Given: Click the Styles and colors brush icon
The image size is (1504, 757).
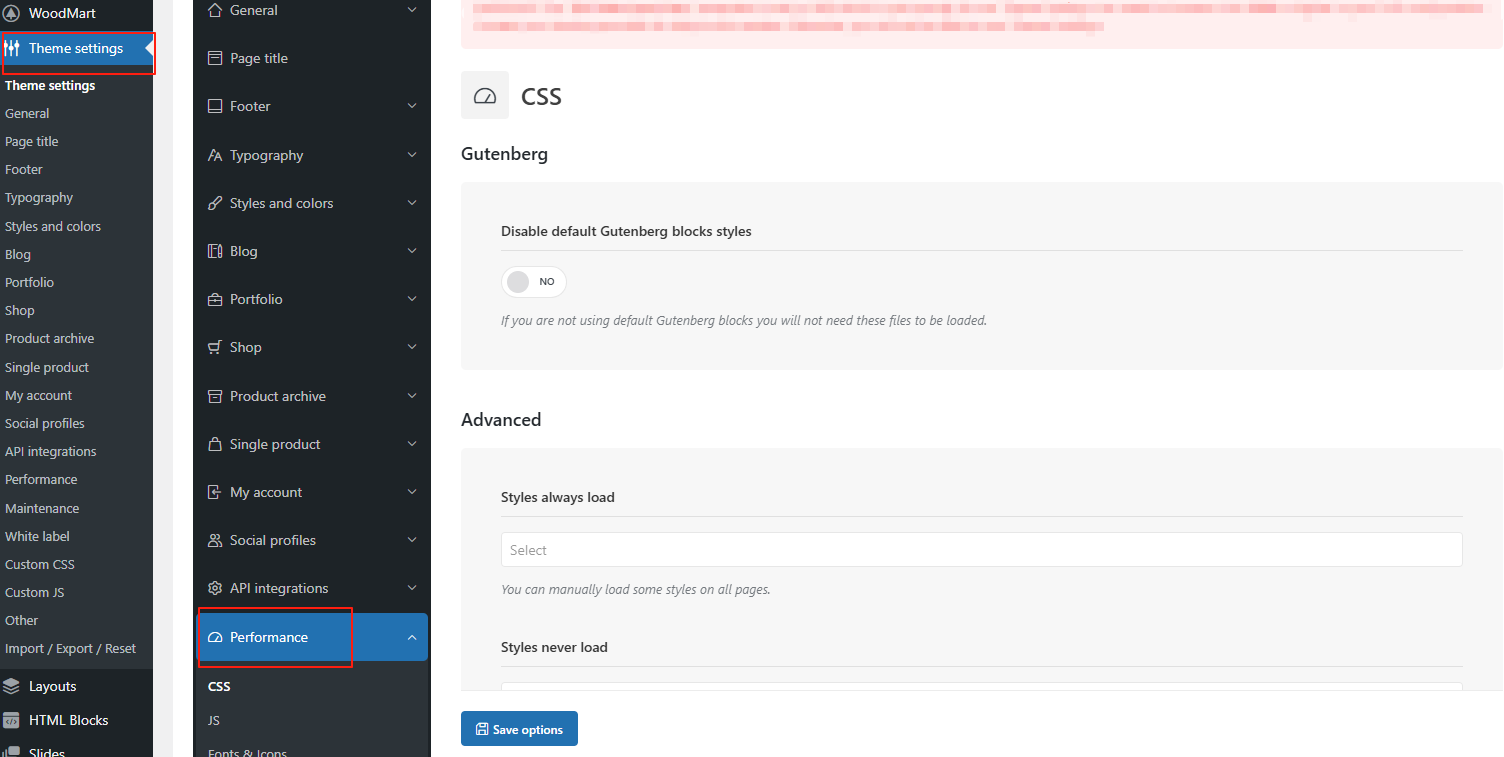Looking at the screenshot, I should click(x=215, y=203).
